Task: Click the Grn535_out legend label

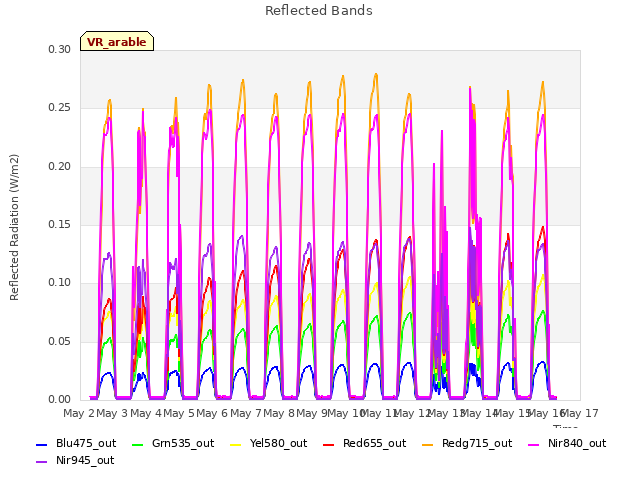Action: [183, 443]
